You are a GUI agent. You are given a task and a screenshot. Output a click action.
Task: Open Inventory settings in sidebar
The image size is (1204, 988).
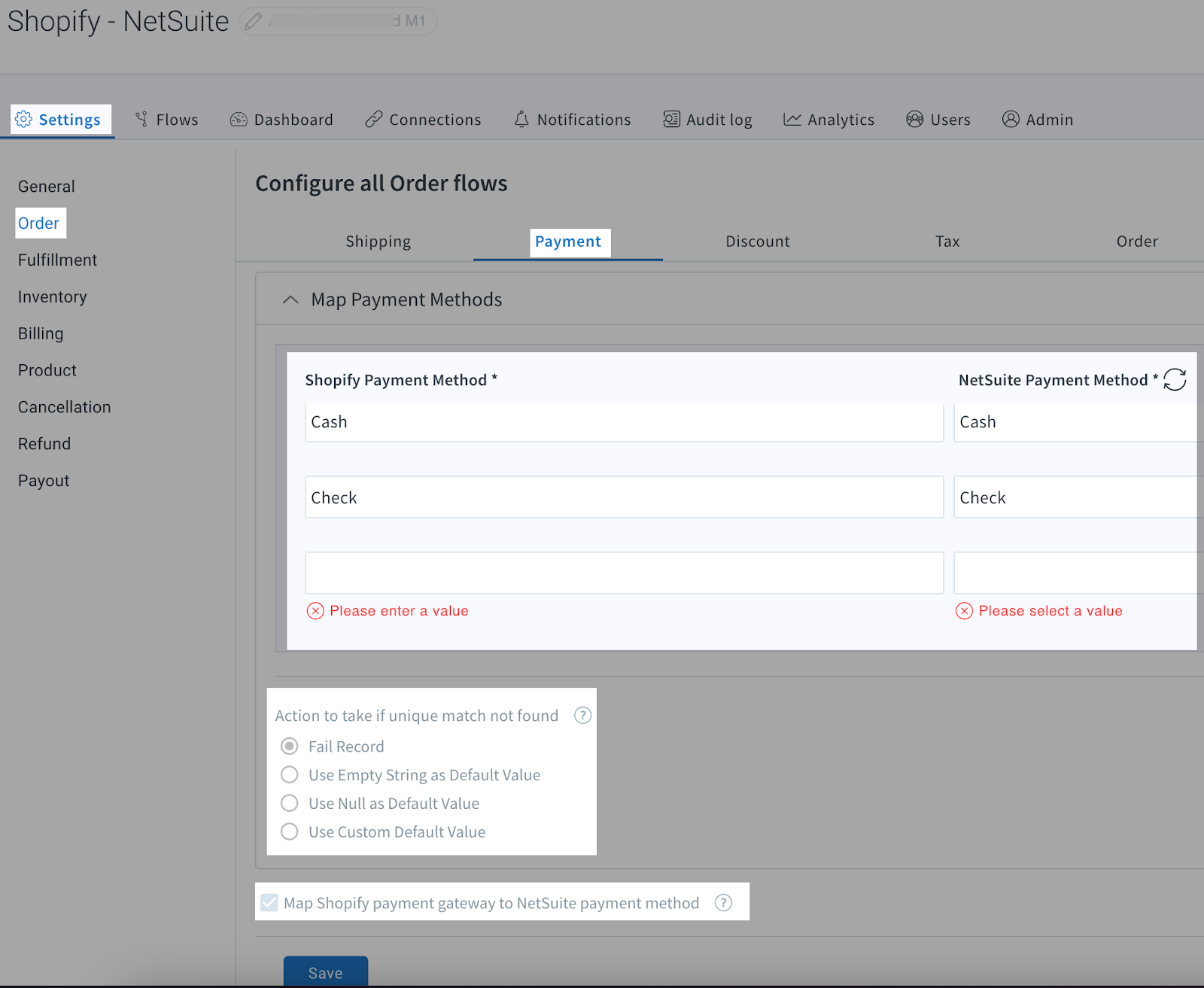pyautogui.click(x=53, y=297)
